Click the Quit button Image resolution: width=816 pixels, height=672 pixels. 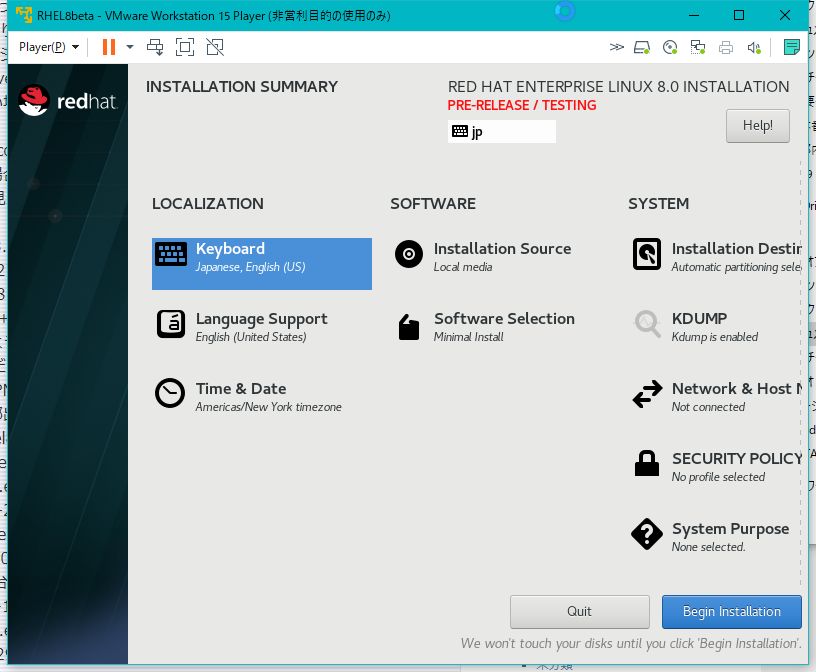pyautogui.click(x=580, y=612)
